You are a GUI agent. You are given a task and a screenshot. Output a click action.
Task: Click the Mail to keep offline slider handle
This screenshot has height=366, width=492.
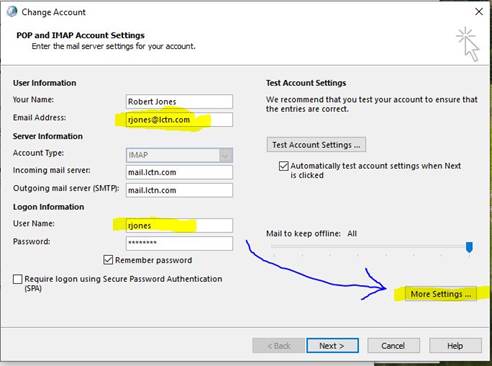coord(469,247)
